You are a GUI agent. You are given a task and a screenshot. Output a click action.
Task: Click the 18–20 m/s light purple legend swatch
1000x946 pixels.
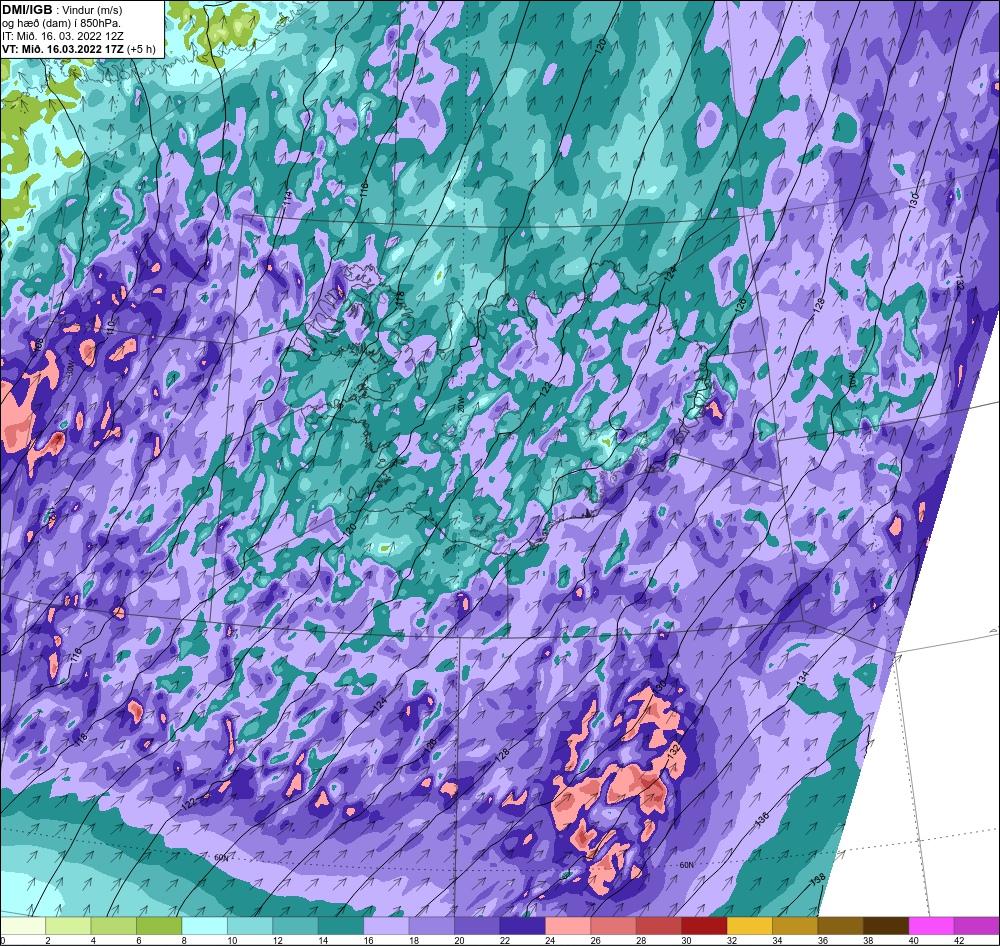coord(432,926)
